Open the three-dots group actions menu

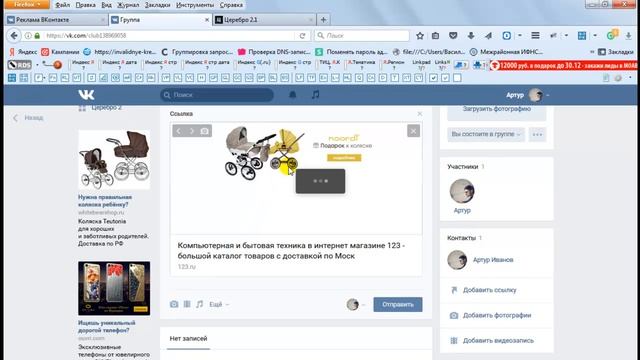pyautogui.click(x=537, y=134)
